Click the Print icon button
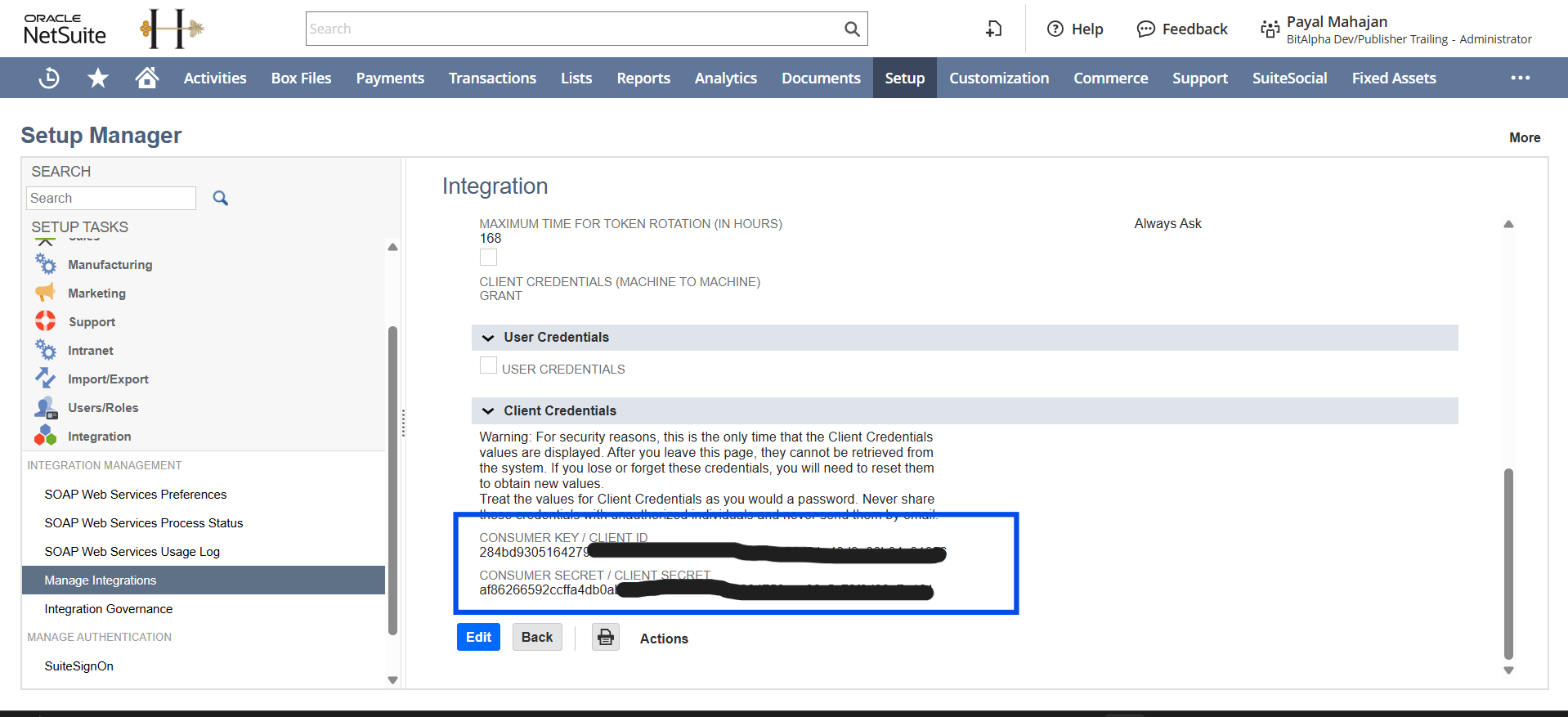 click(606, 637)
